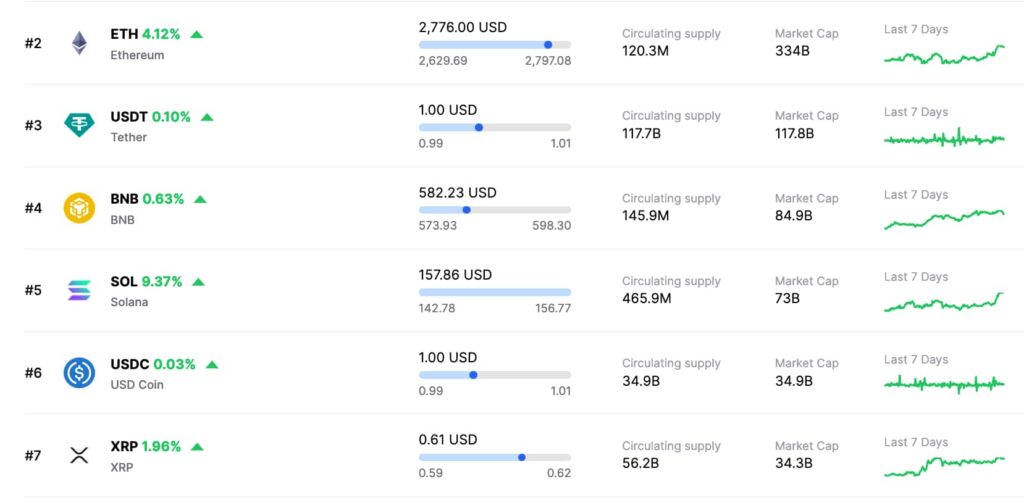Click the yellow BNB coin icon
The height and width of the screenshot is (500, 1024).
(x=79, y=208)
